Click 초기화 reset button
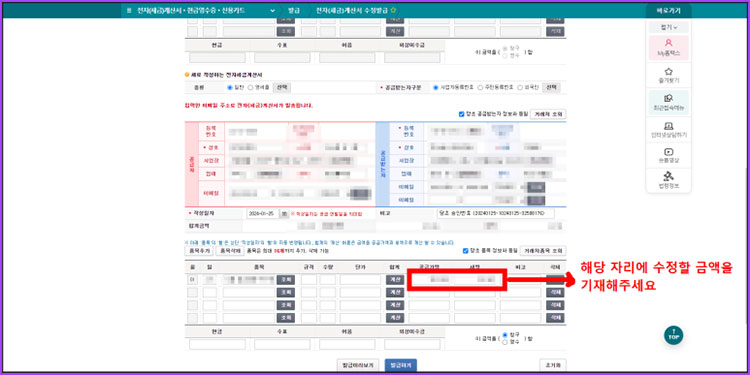The image size is (750, 375). point(553,365)
